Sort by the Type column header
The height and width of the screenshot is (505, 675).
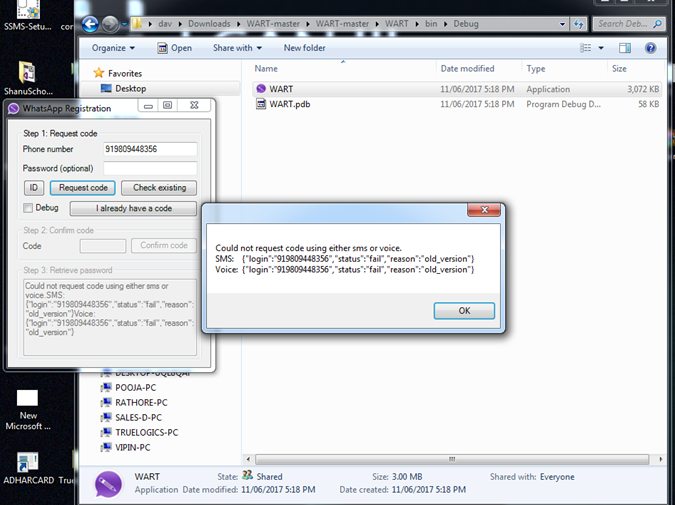[x=564, y=68]
